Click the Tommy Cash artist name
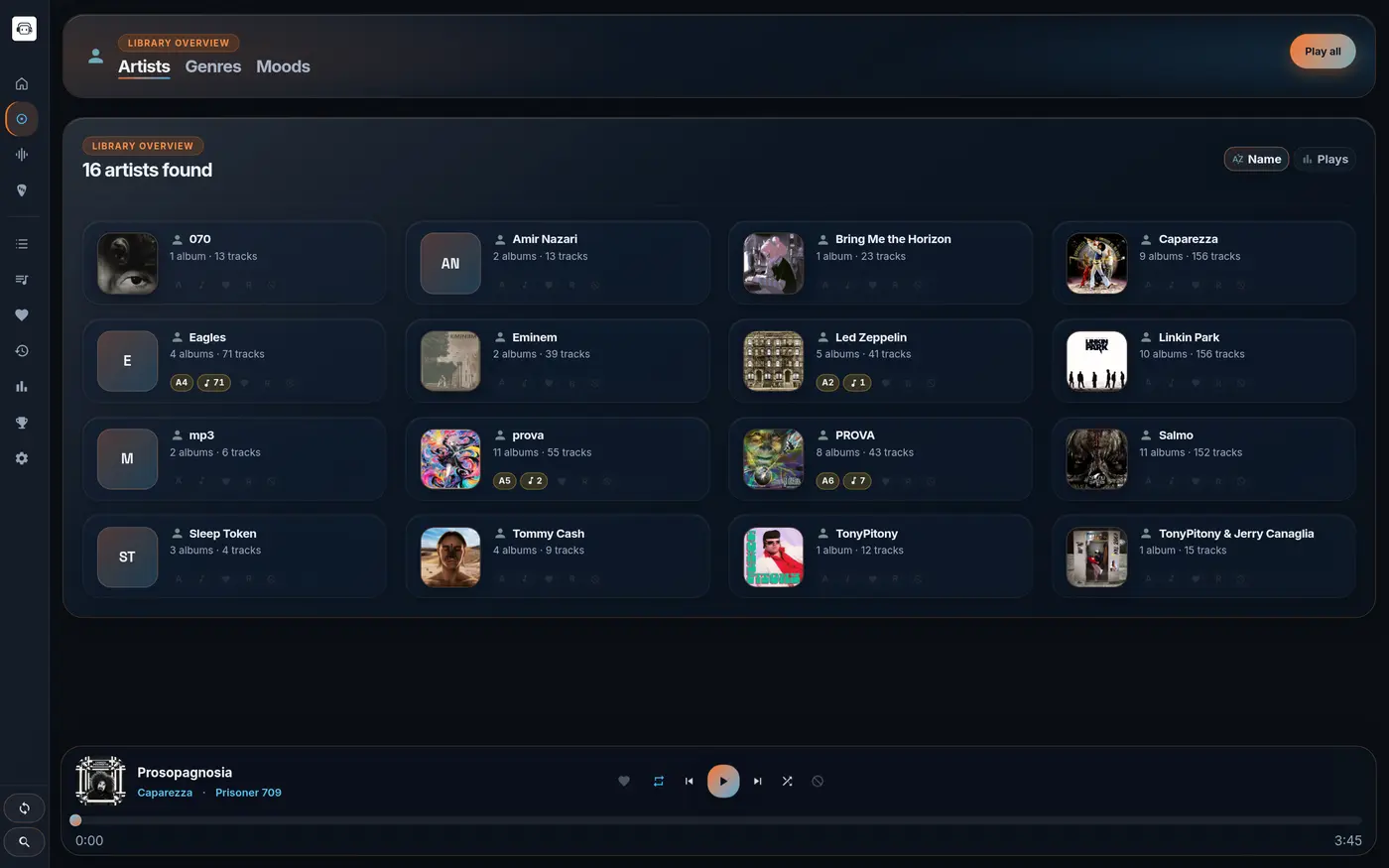1389x868 pixels. [548, 534]
